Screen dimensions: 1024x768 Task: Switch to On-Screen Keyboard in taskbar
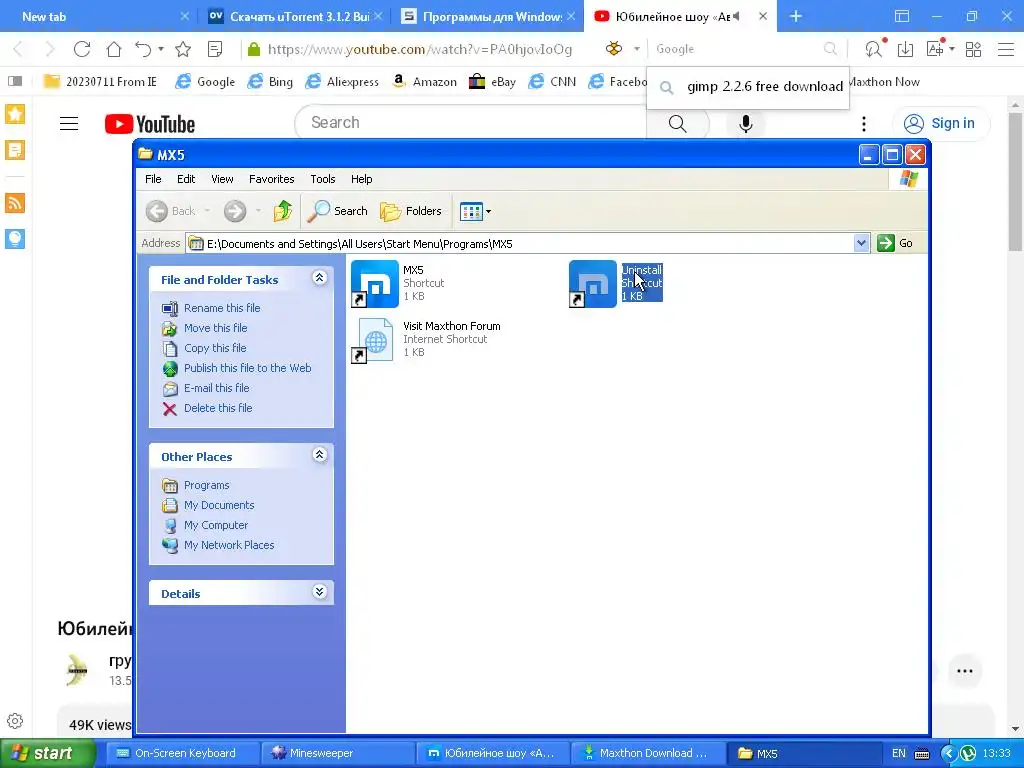coord(182,753)
